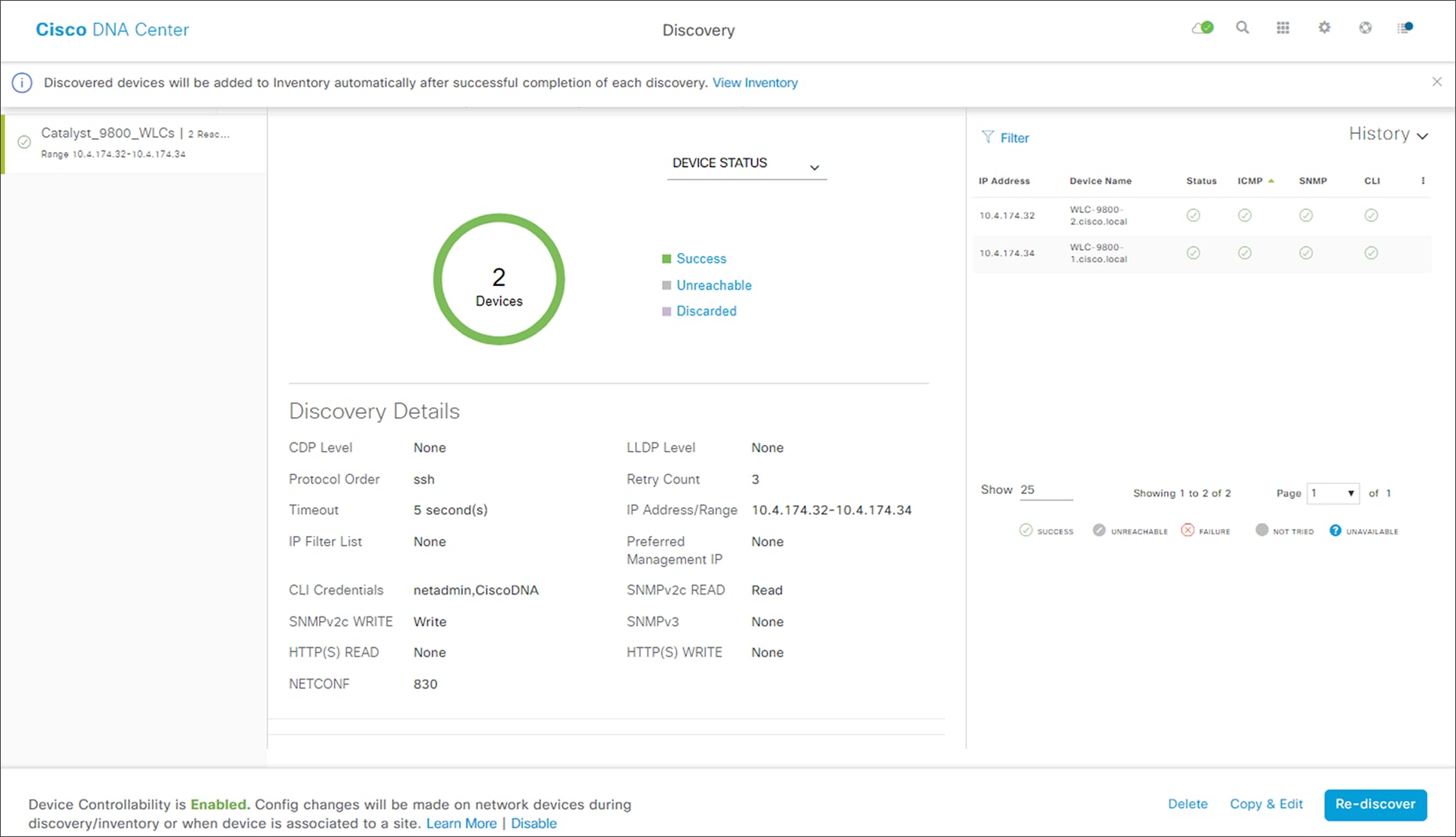Sort by Device Name column header
Viewport: 1456px width, 837px height.
(x=1100, y=181)
